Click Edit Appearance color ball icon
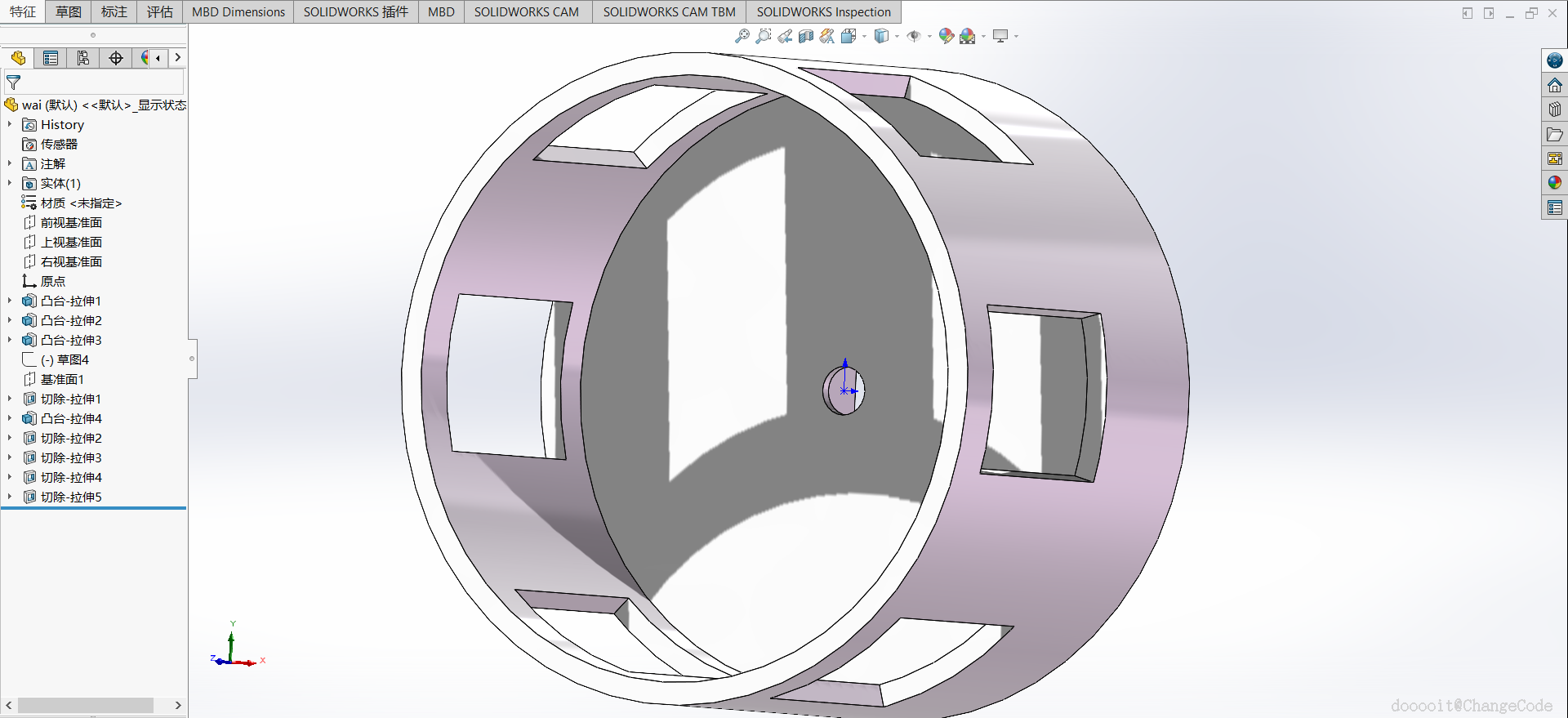The image size is (1568, 718). click(x=946, y=36)
